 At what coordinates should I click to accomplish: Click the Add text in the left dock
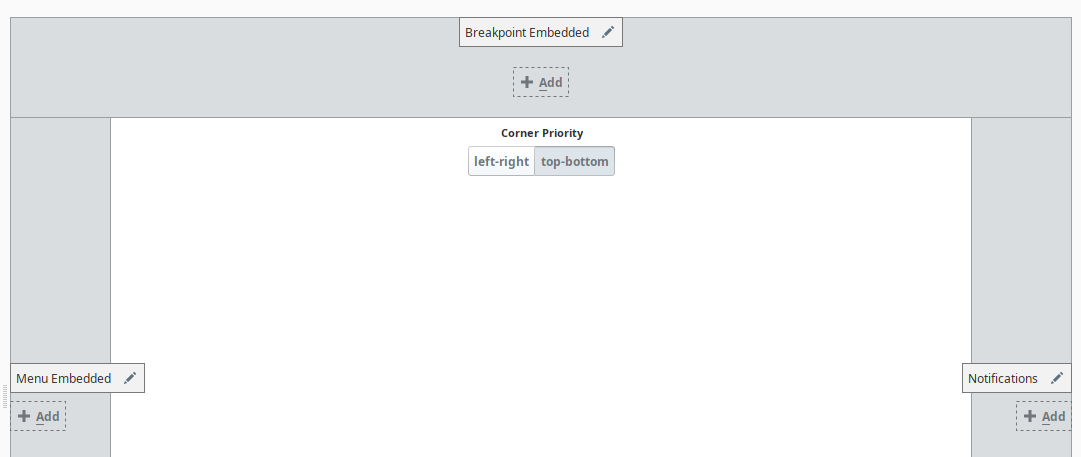pyautogui.click(x=48, y=416)
